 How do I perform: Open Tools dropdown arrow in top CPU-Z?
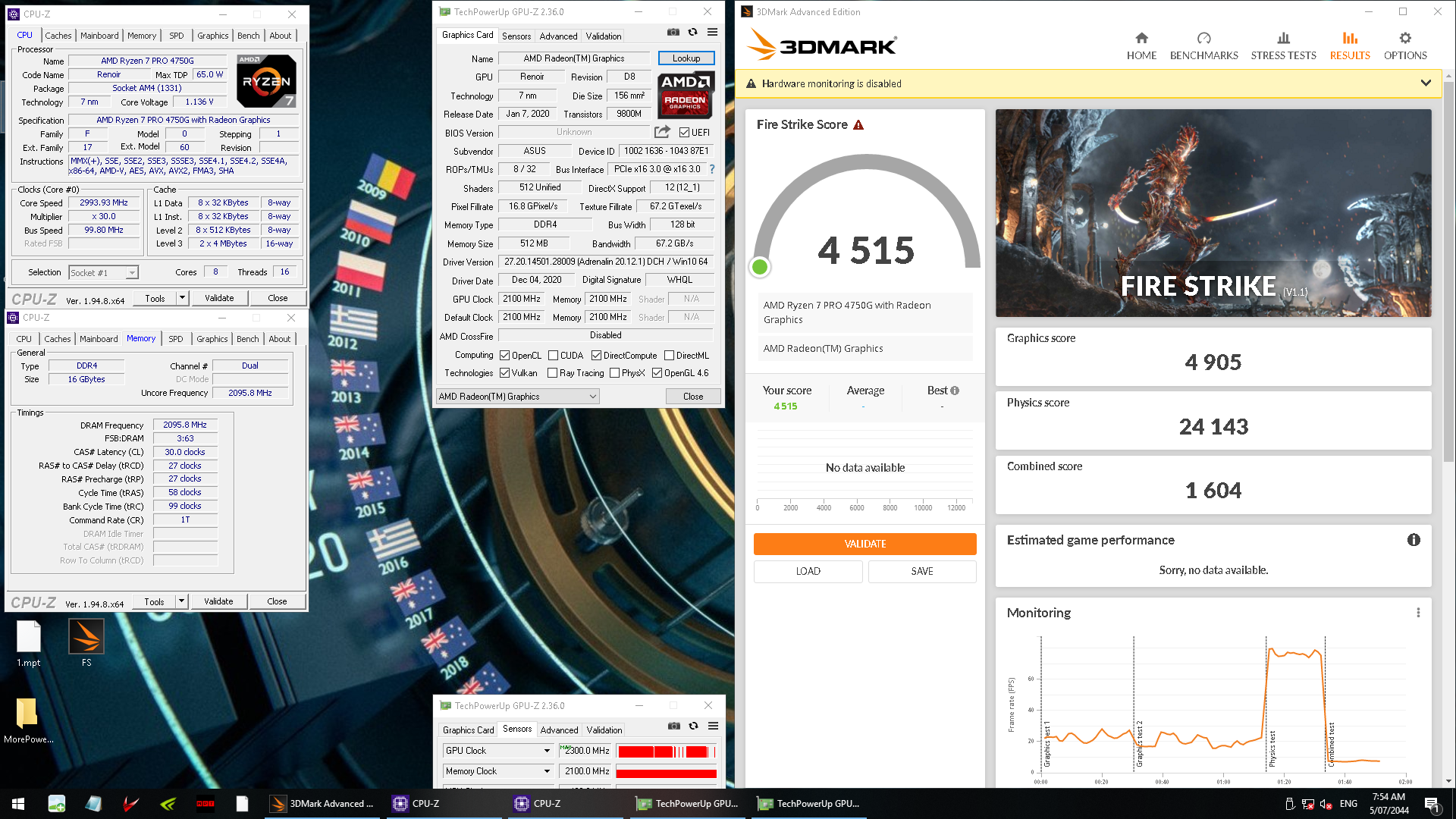pos(182,298)
